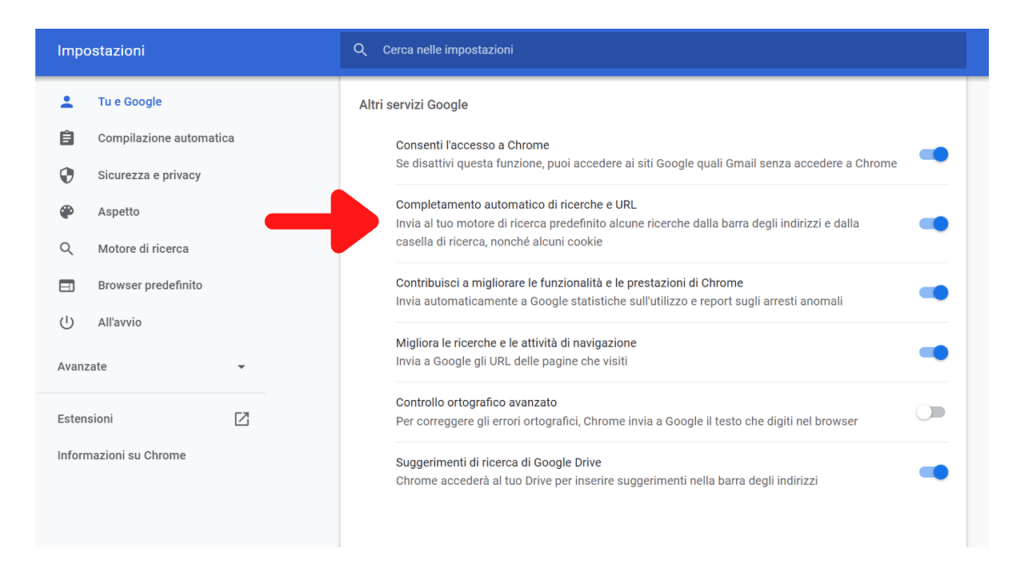1024x576 pixels.
Task: Click the search icon in the settings search bar
Action: (360, 50)
